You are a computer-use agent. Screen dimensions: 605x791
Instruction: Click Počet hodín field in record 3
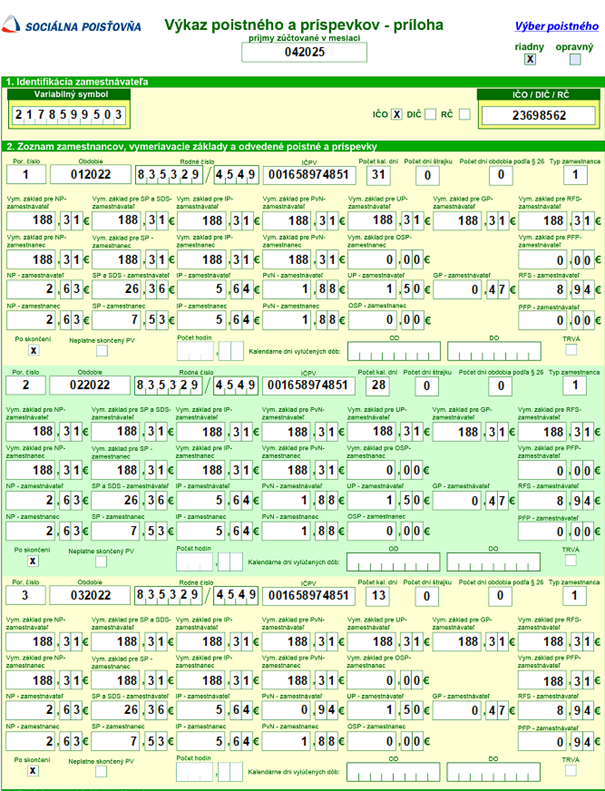[209, 771]
